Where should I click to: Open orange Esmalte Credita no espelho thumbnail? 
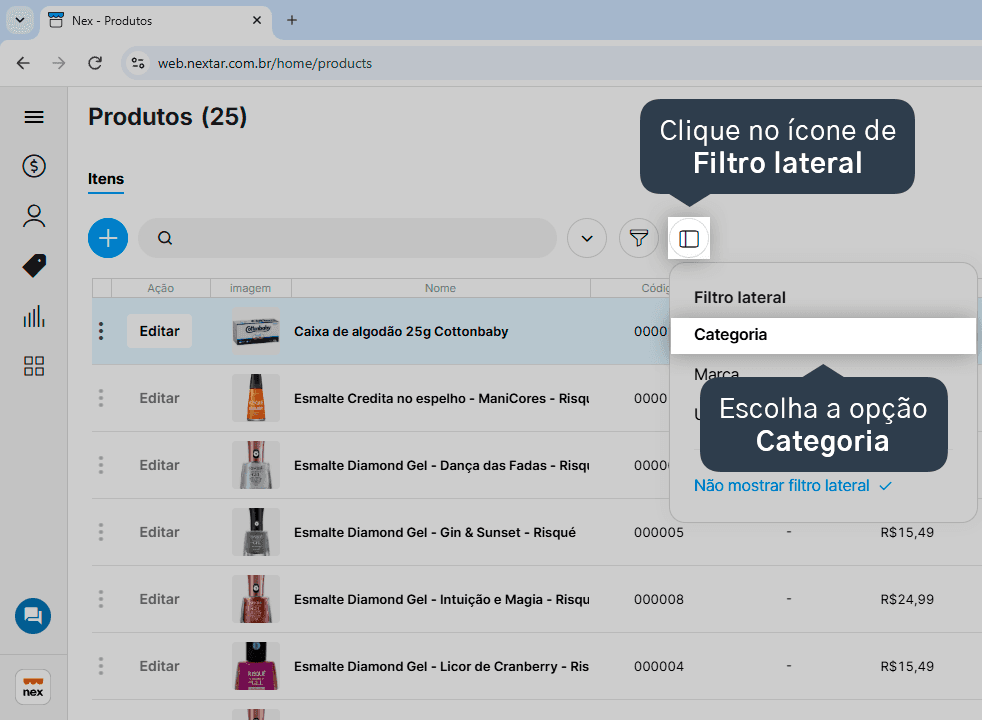pos(256,398)
